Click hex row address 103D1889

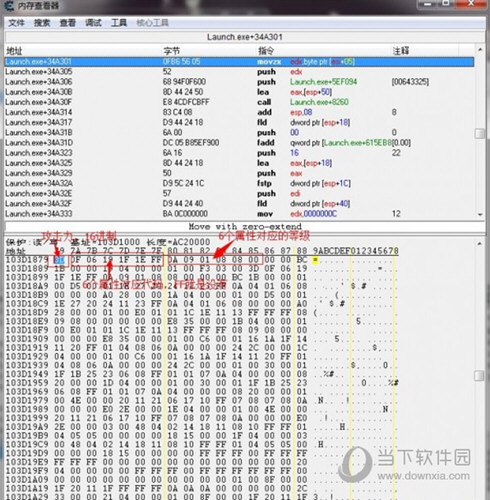pos(27,269)
